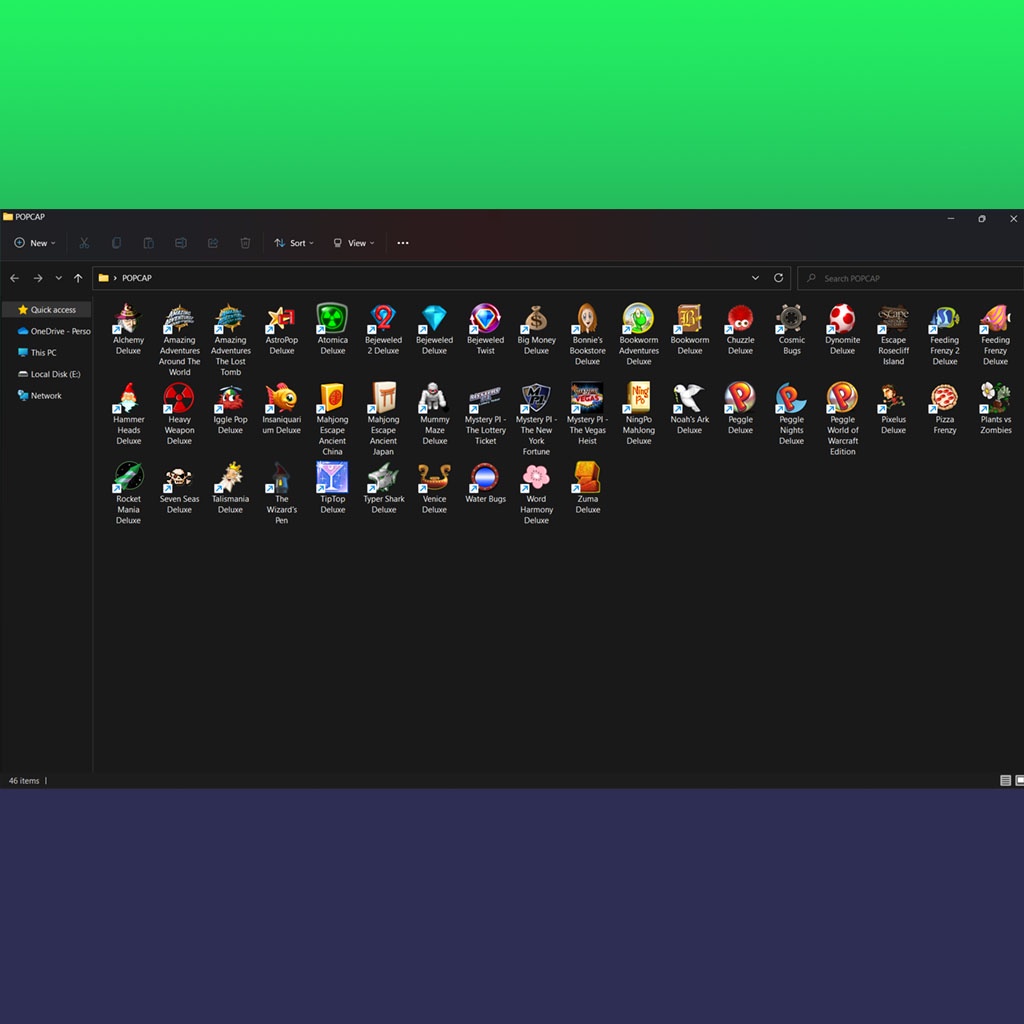The width and height of the screenshot is (1024, 1024).
Task: Click the Search POPCAP input field
Action: (x=910, y=278)
